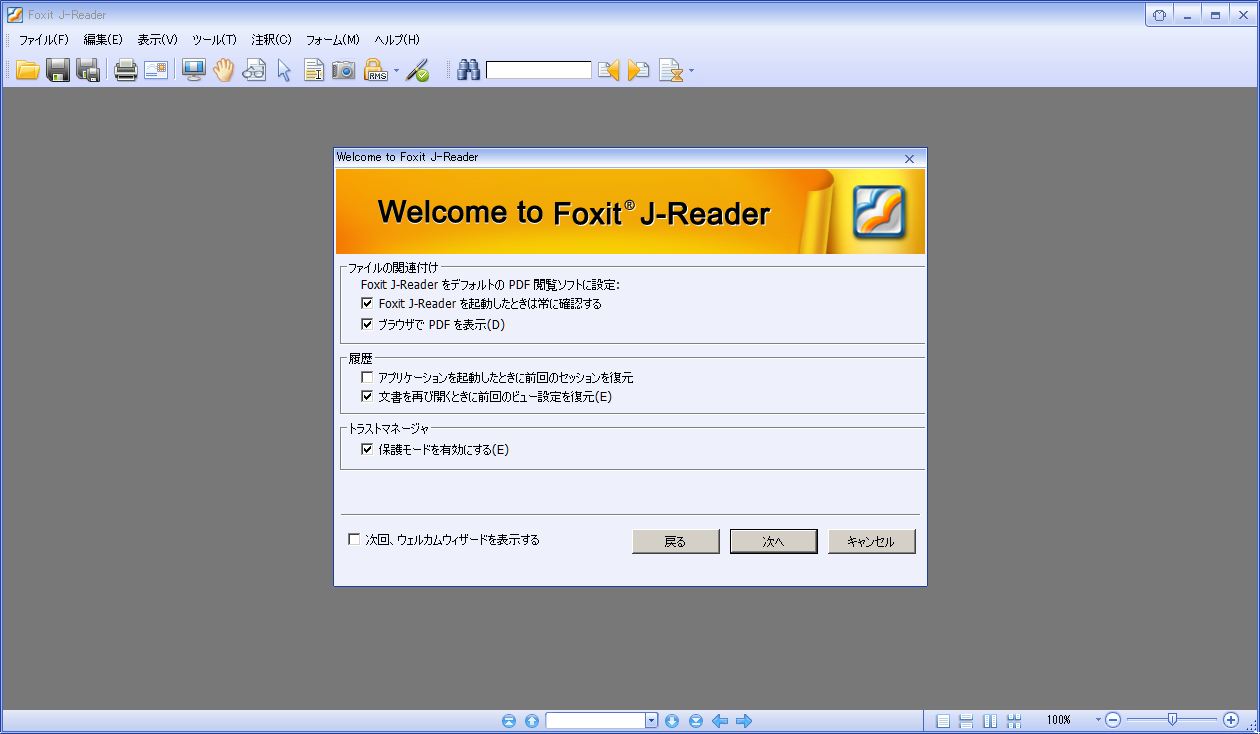Click the find previous arrow icon
The height and width of the screenshot is (734, 1260).
[x=608, y=70]
